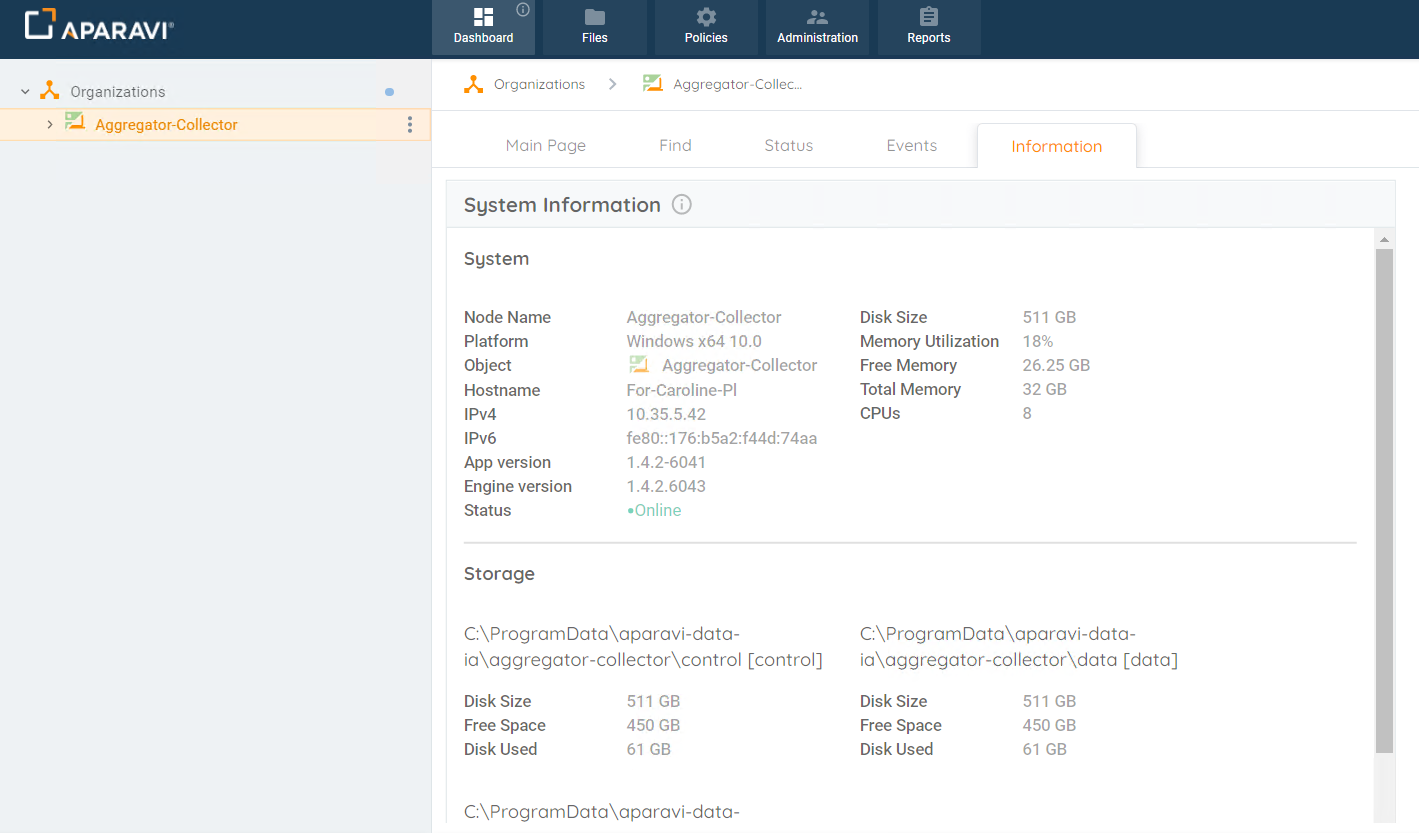Click the aggregator icon next to the Object field

[639, 364]
